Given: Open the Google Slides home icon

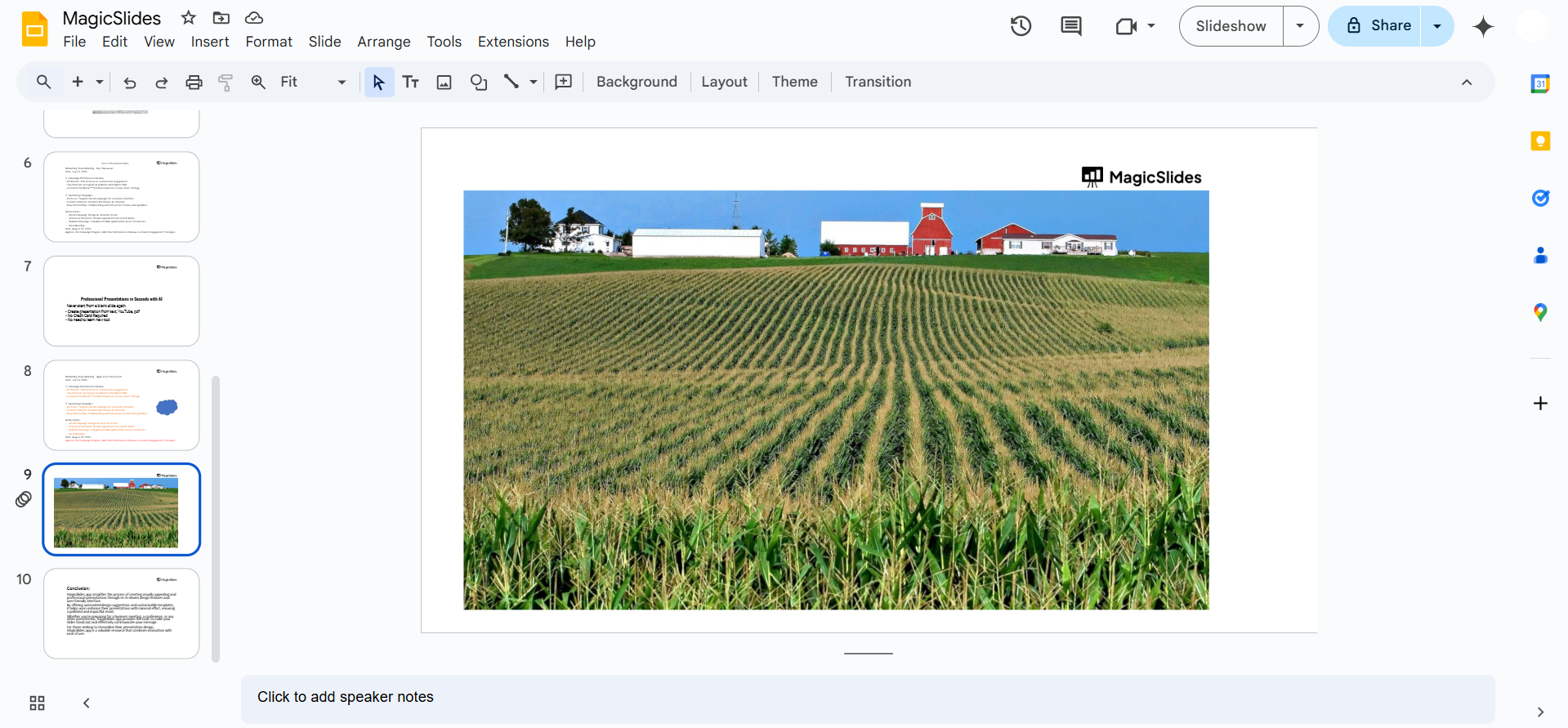Looking at the screenshot, I should pos(35,29).
